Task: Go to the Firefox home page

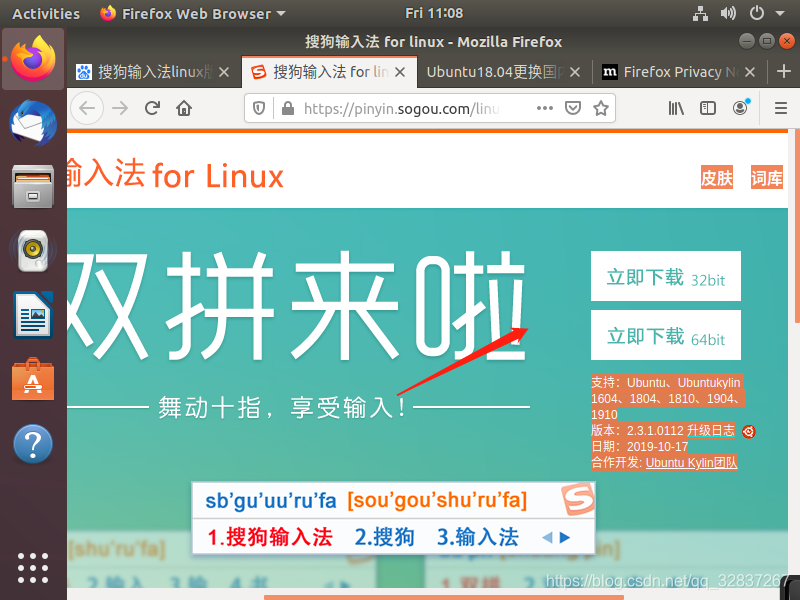Action: pos(184,108)
